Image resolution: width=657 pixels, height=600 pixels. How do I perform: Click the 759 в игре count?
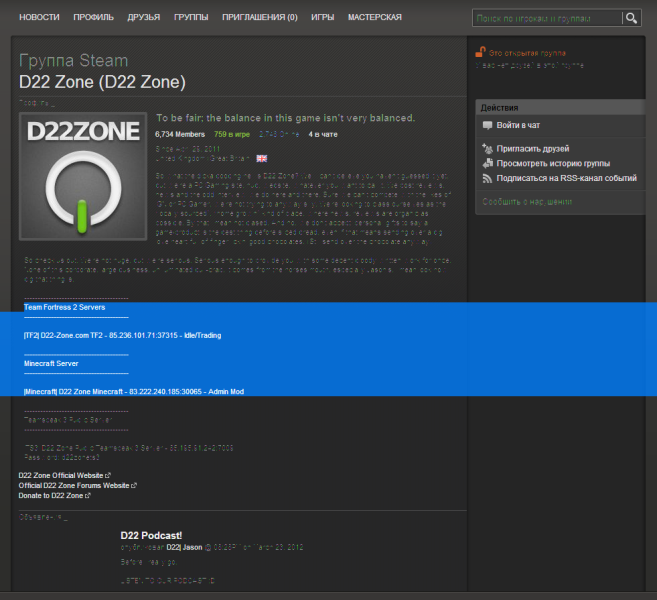coord(232,134)
